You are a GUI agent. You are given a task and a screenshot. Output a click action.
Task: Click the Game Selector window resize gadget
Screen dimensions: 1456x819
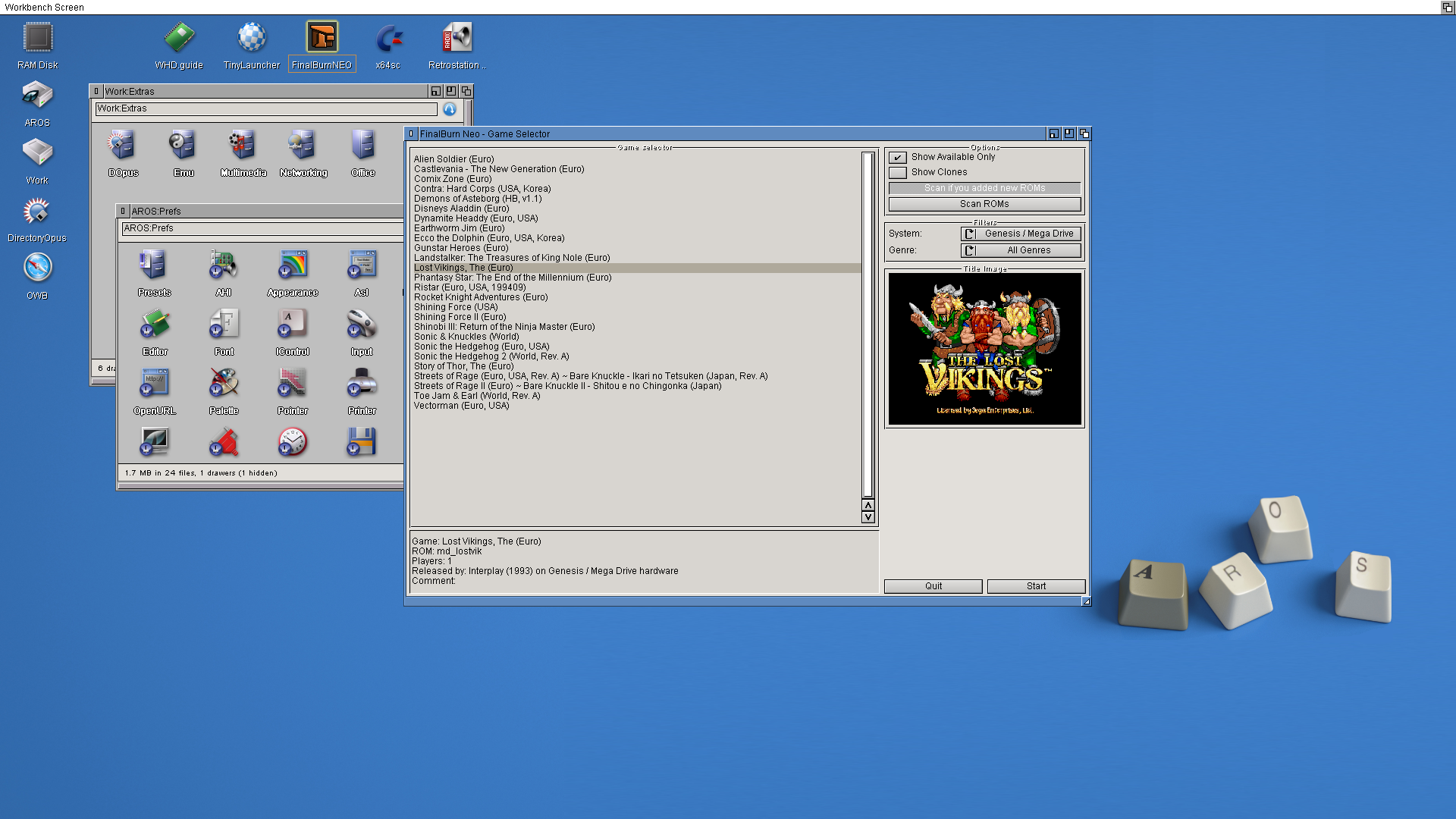[1086, 601]
